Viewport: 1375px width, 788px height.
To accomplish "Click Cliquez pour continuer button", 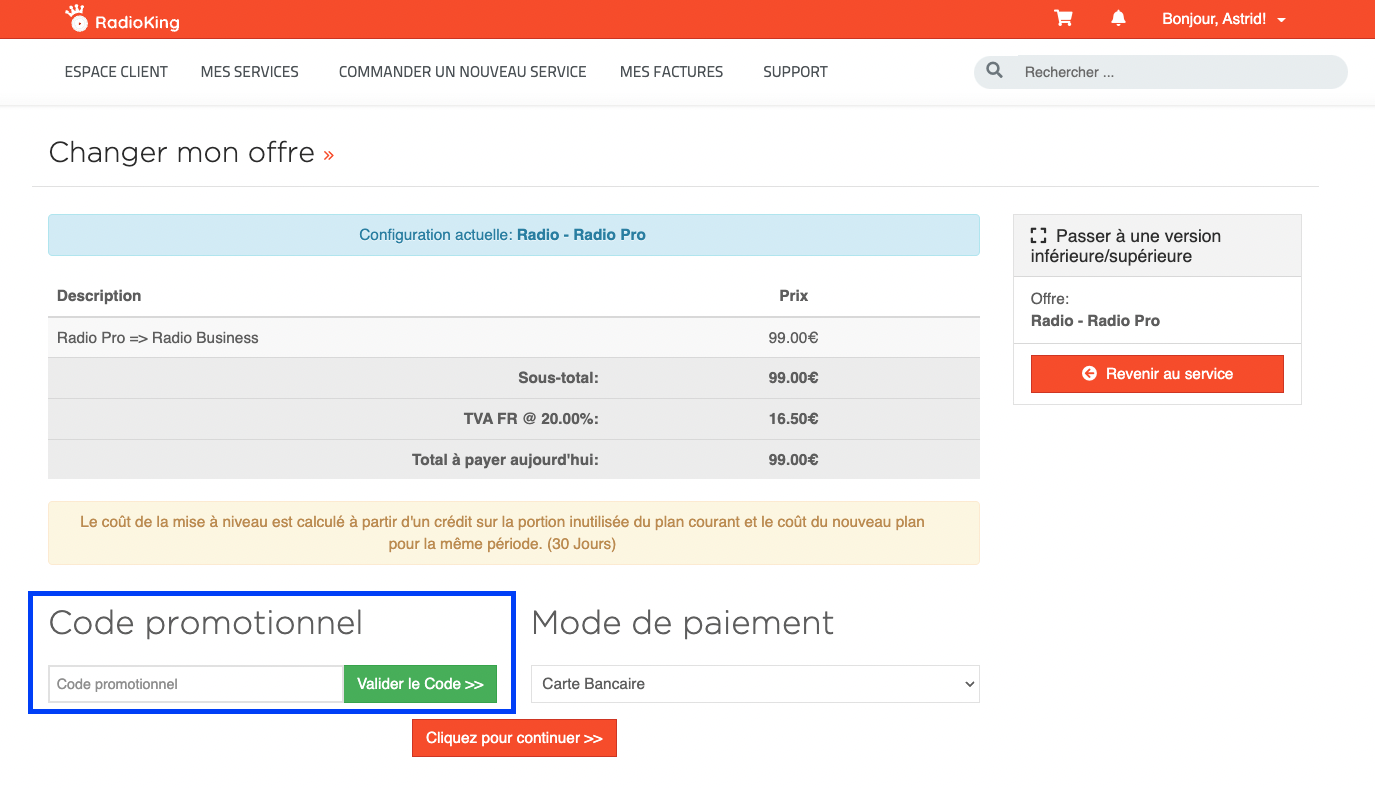I will pyautogui.click(x=514, y=738).
